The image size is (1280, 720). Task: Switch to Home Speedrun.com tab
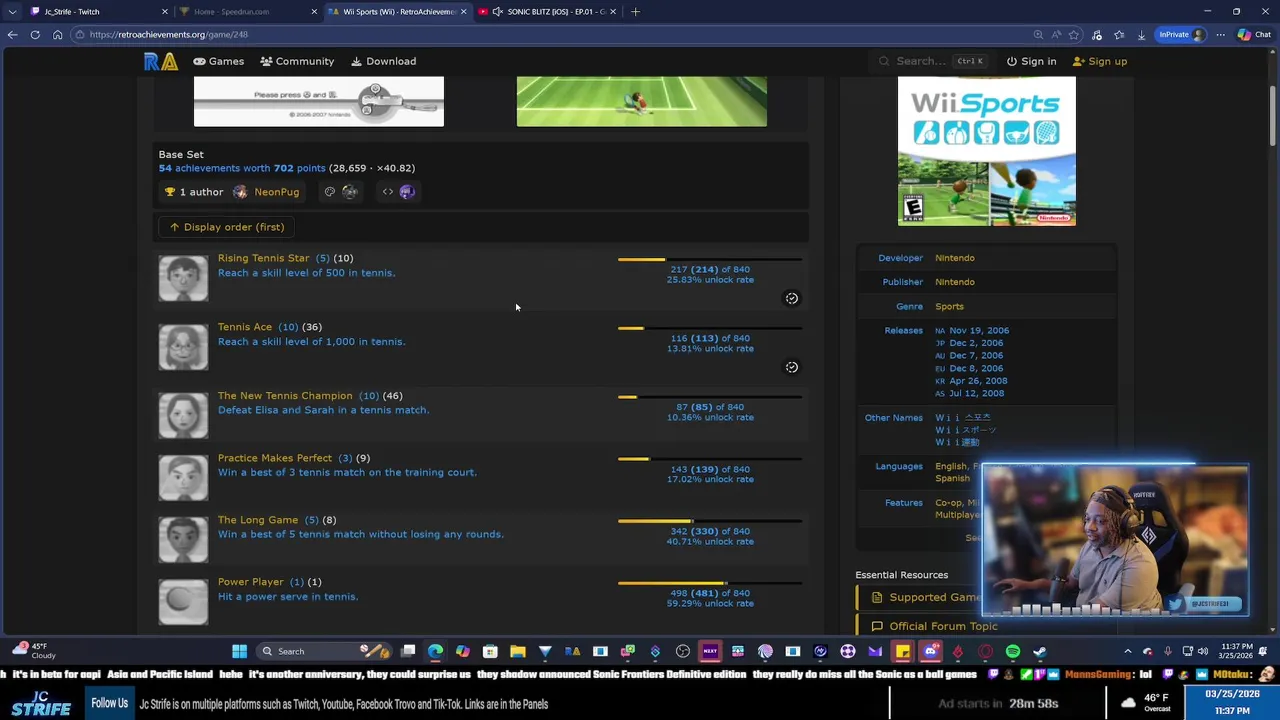tap(245, 11)
